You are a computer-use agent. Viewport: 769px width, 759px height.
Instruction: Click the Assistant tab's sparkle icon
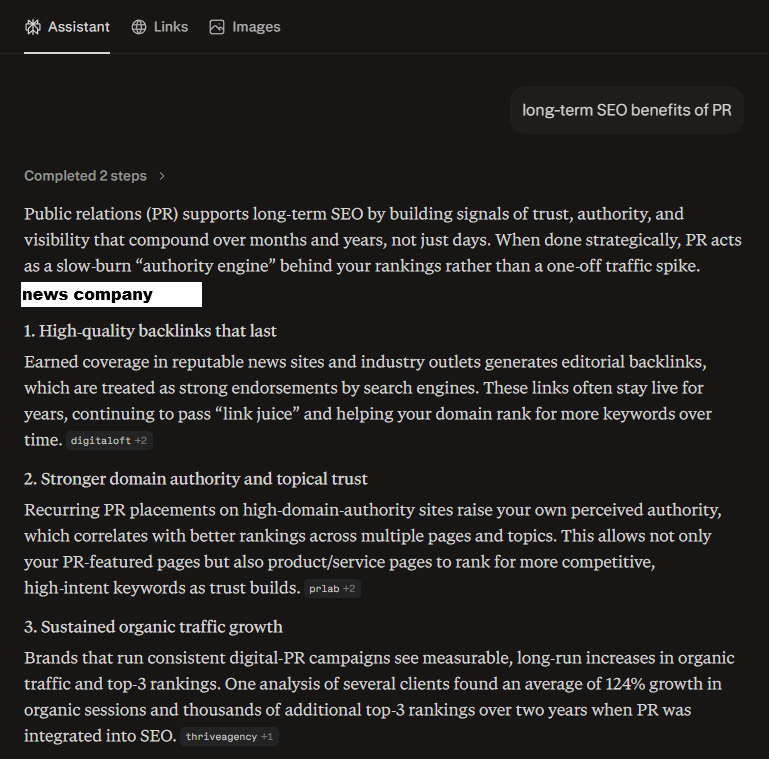point(33,27)
